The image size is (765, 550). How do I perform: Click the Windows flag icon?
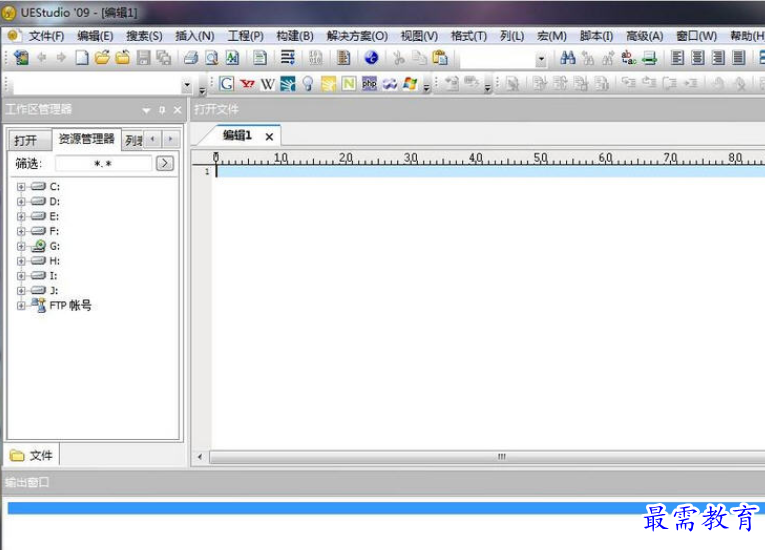click(410, 84)
